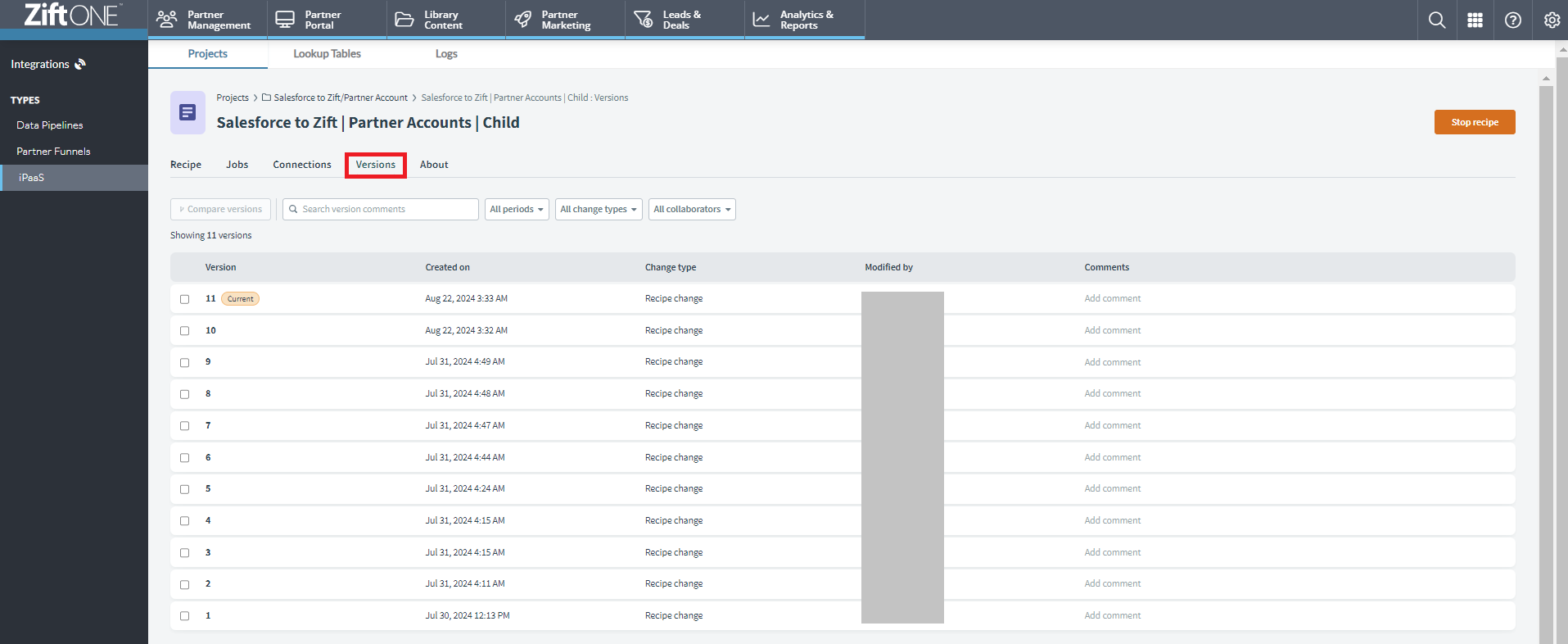Open the Recipe tab
1568x644 pixels.
pyautogui.click(x=186, y=165)
